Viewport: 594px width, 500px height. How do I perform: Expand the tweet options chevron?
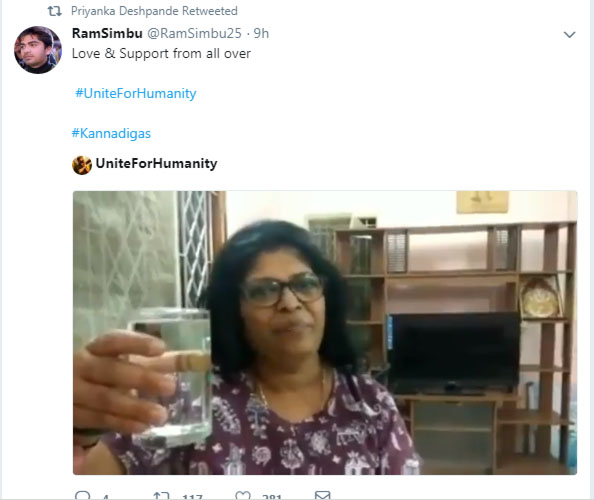569,35
